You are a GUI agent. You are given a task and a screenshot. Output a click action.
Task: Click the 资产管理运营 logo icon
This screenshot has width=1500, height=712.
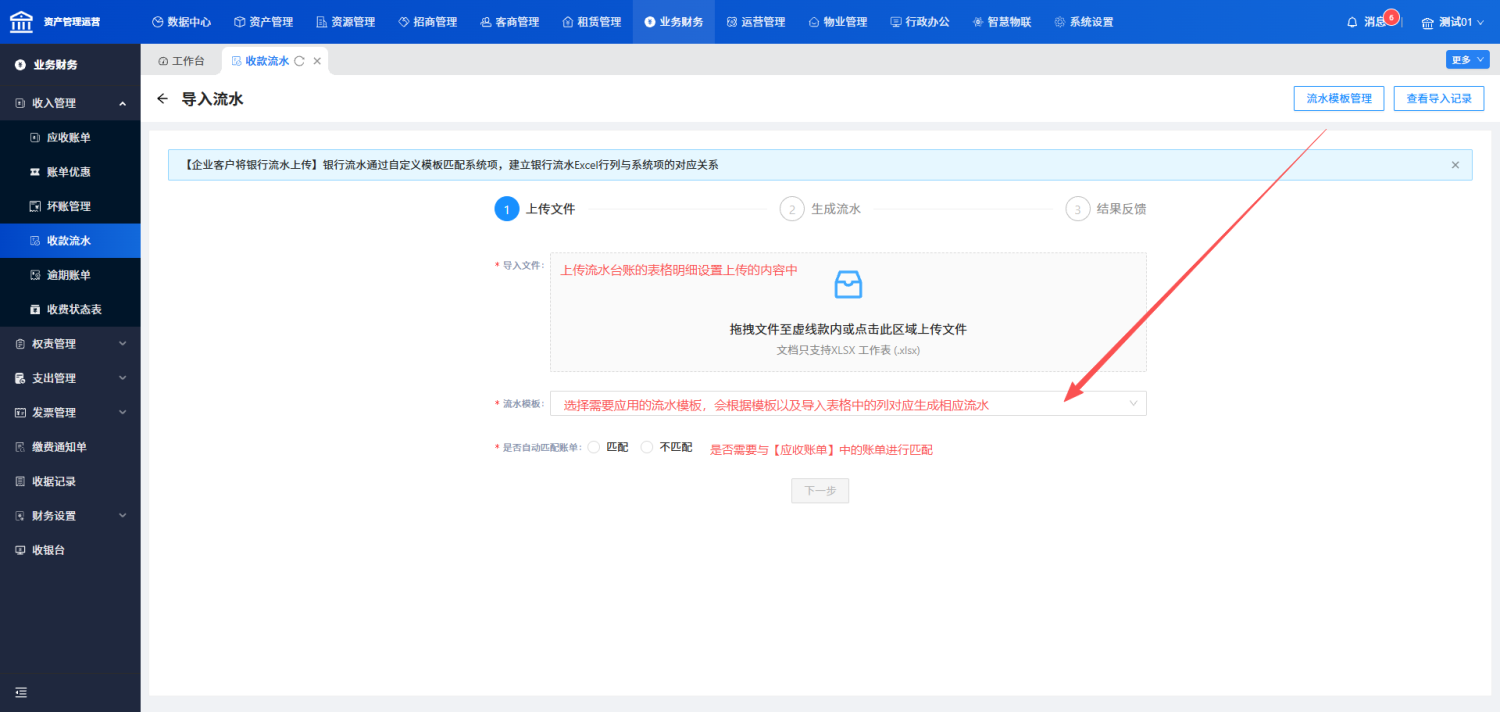coord(21,21)
